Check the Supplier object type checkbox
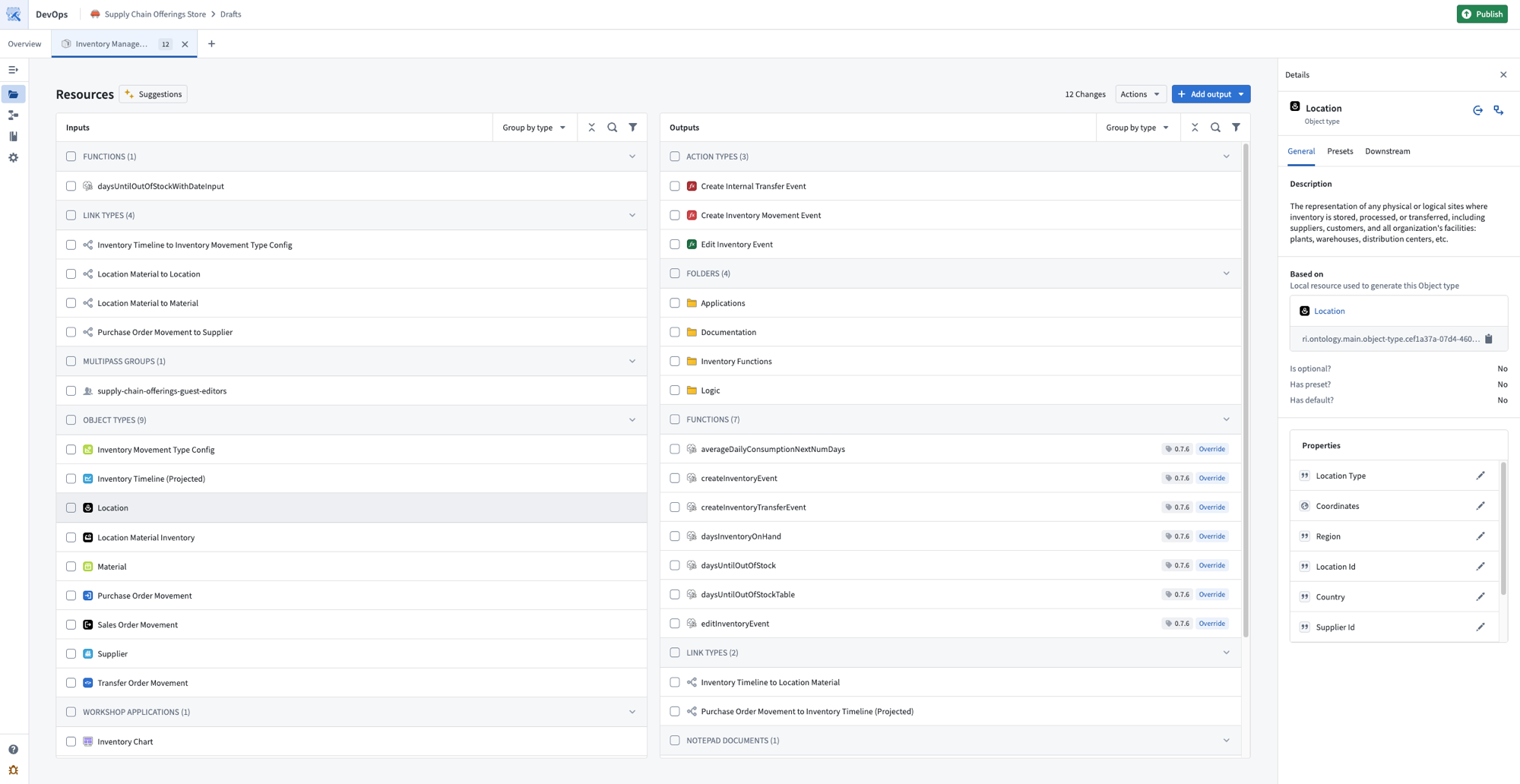The height and width of the screenshot is (784, 1520). (71, 653)
